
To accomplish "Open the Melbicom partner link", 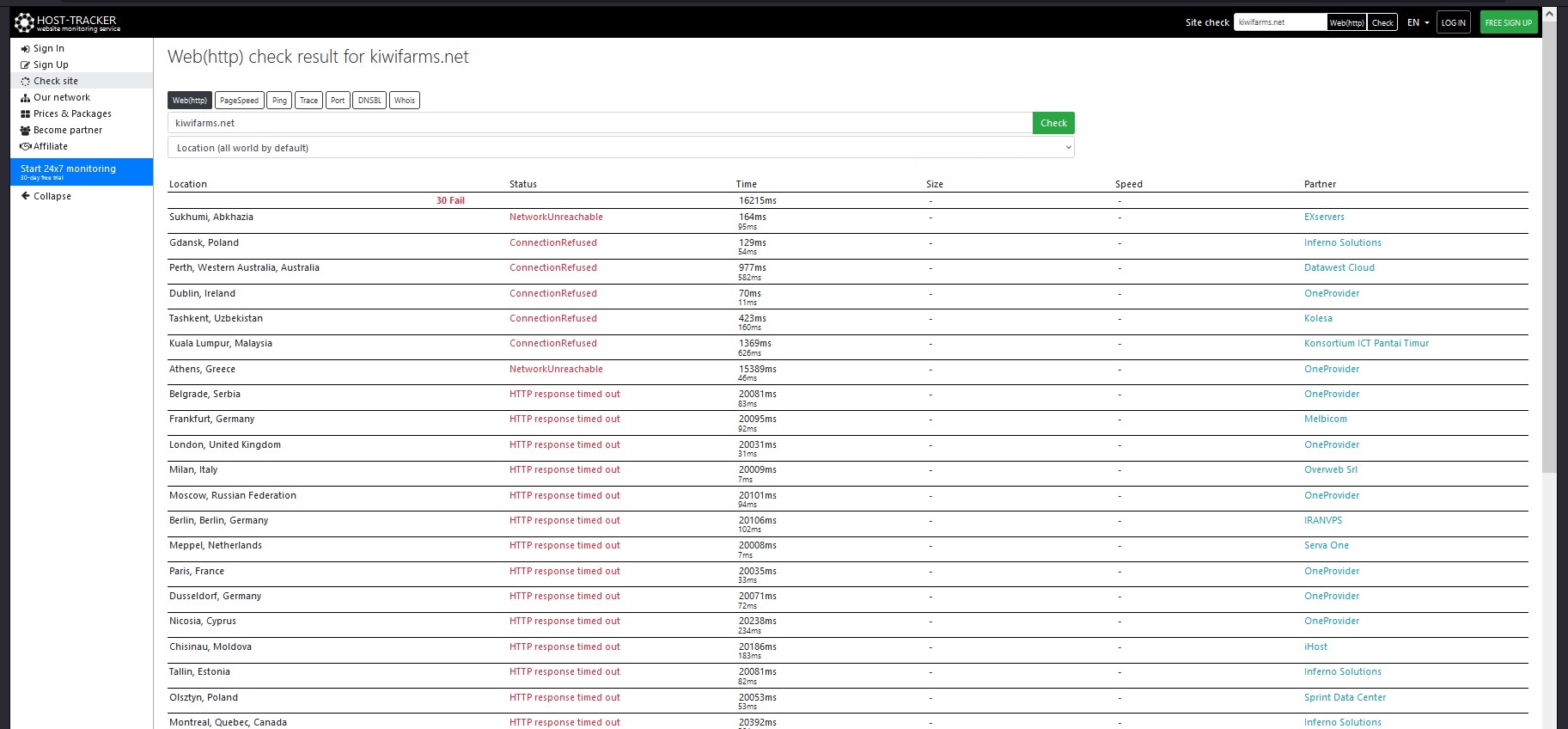I will click(1326, 420).
